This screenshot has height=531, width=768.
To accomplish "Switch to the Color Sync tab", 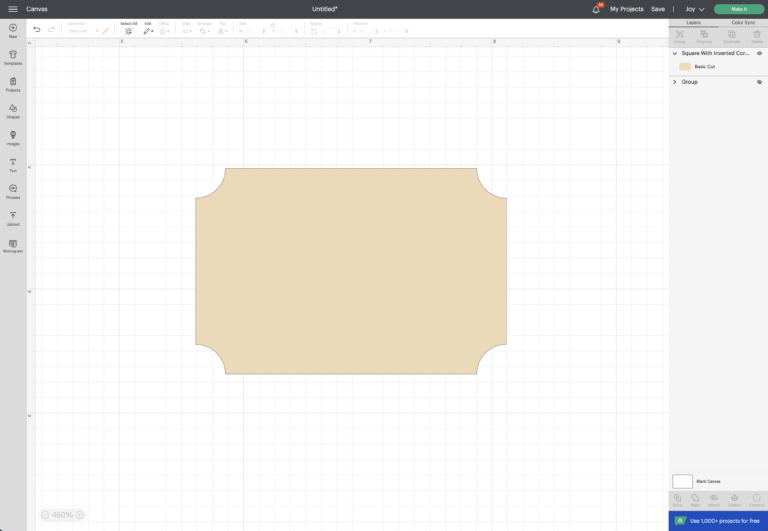I will [743, 22].
